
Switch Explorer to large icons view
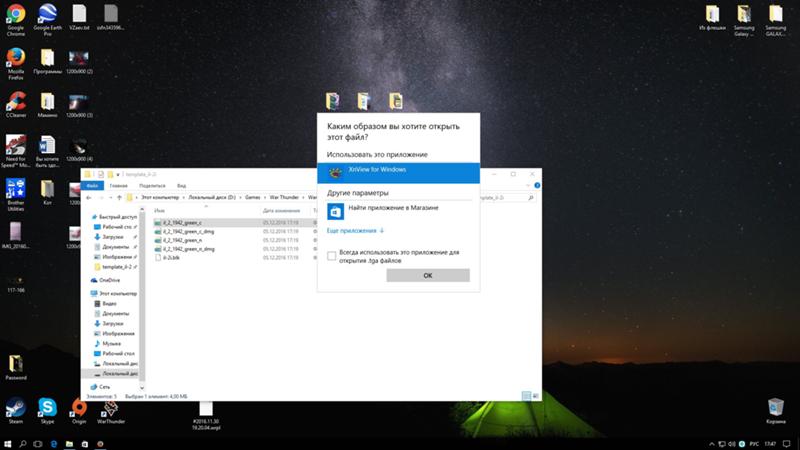pyautogui.click(x=535, y=396)
